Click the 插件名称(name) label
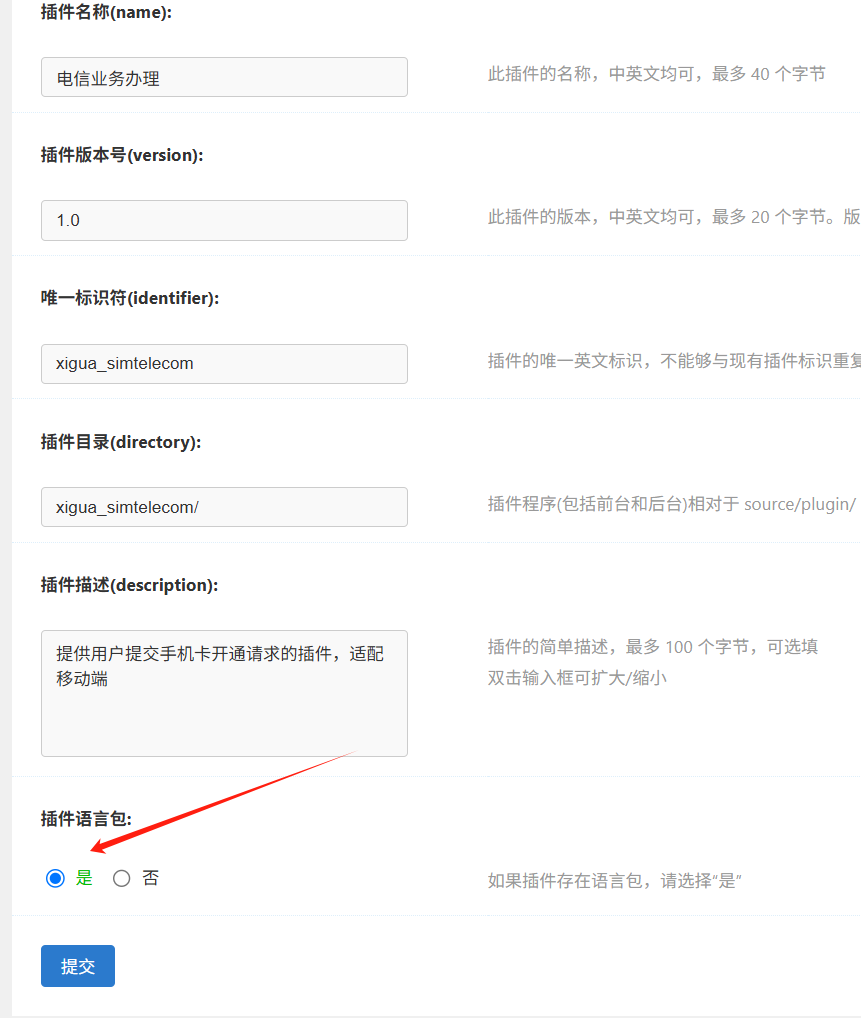The height and width of the screenshot is (1018, 861). tap(106, 12)
